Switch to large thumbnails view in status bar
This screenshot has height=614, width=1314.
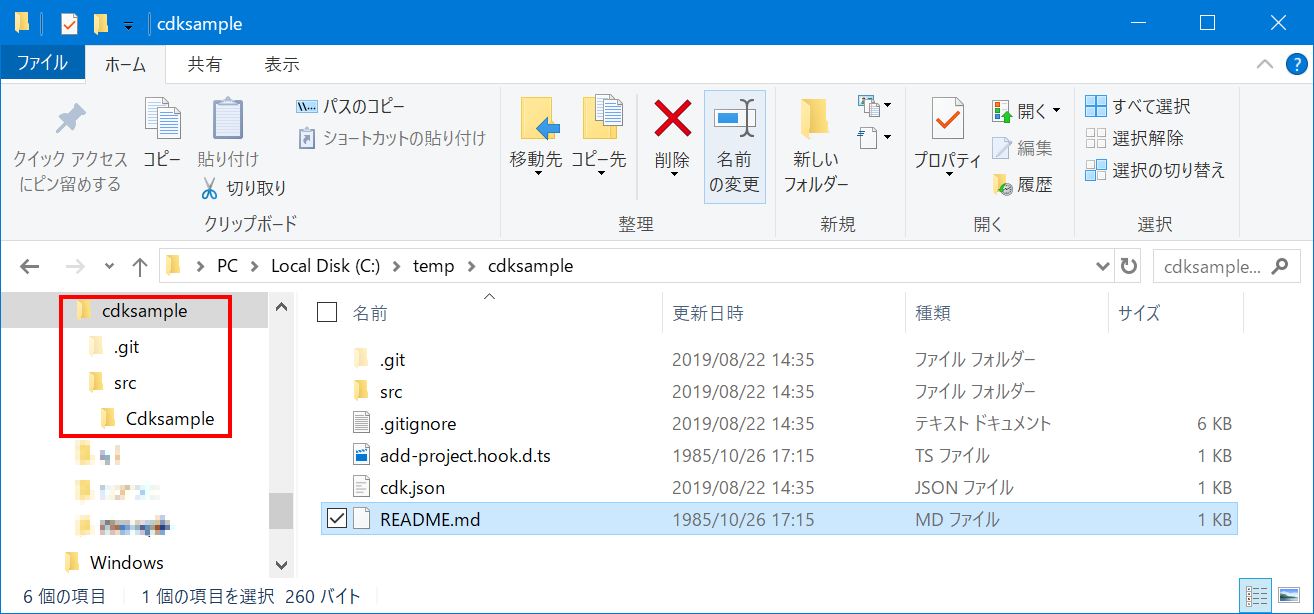[1291, 592]
